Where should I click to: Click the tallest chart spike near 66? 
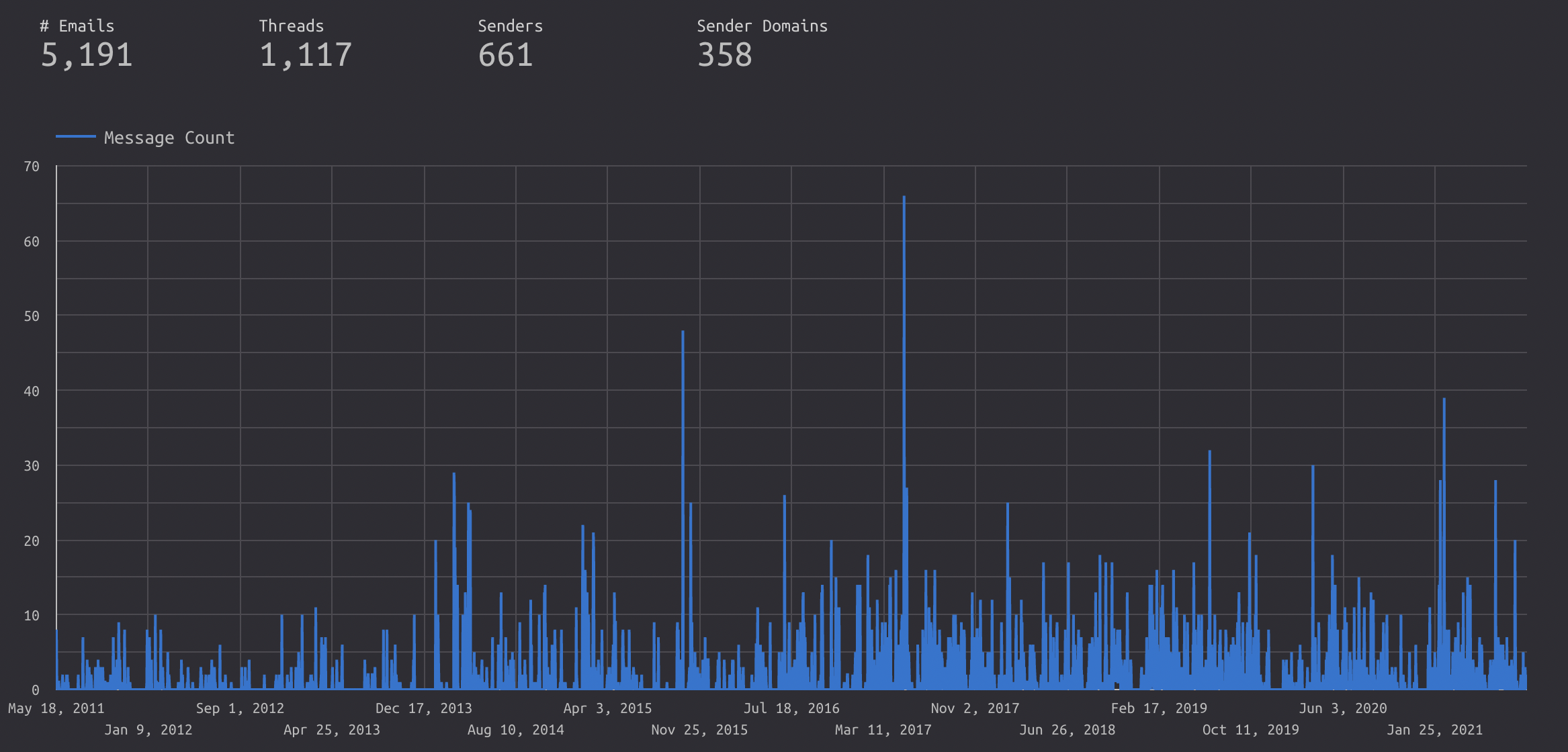coord(904,201)
